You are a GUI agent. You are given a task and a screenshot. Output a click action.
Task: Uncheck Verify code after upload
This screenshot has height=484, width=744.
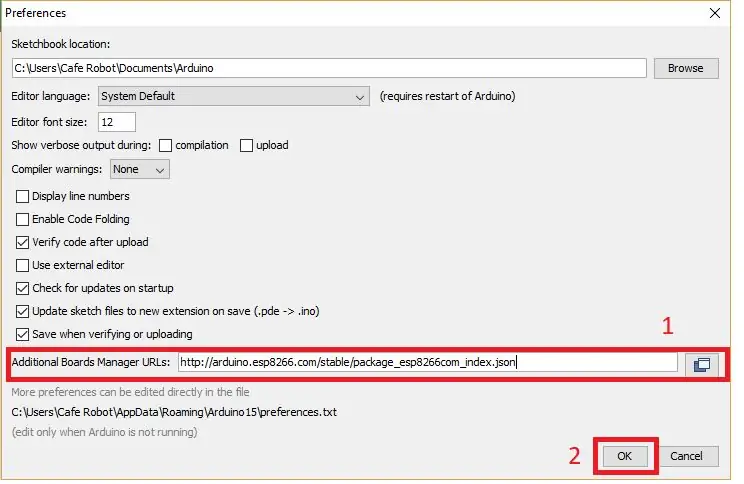point(22,242)
